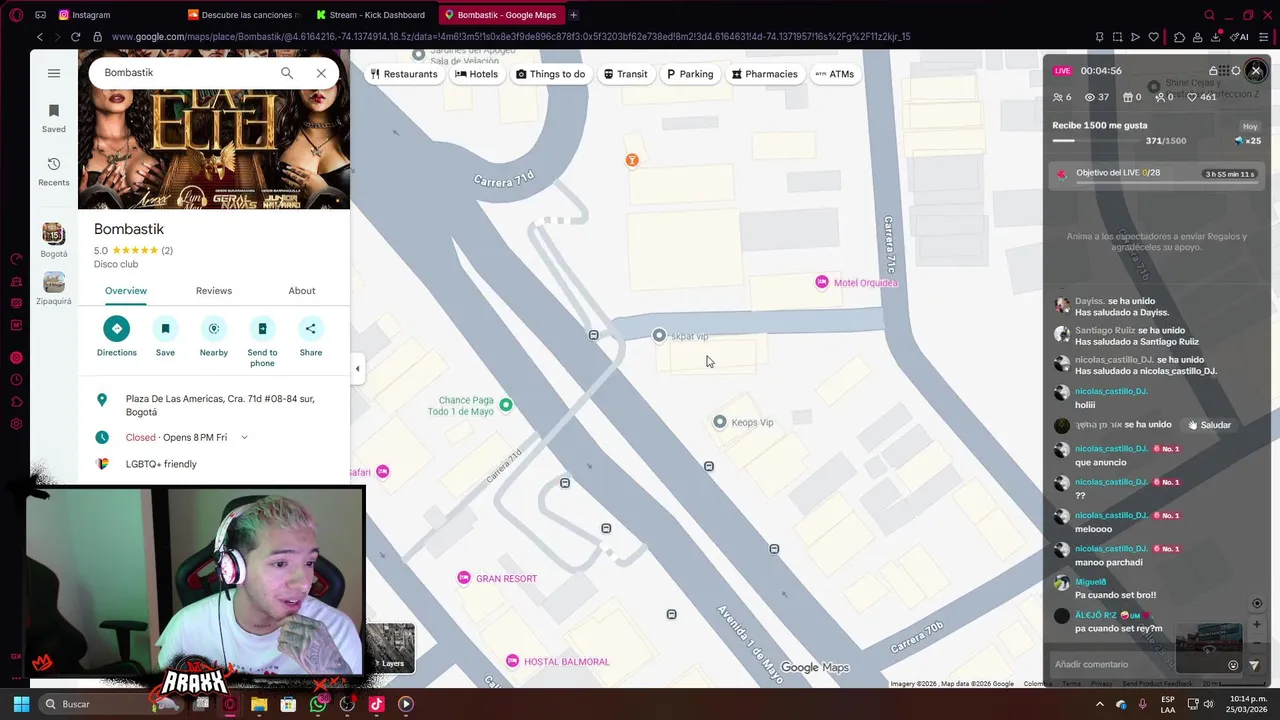Open the LIVE panel grid icon
The image size is (1280, 720).
(x=1224, y=71)
